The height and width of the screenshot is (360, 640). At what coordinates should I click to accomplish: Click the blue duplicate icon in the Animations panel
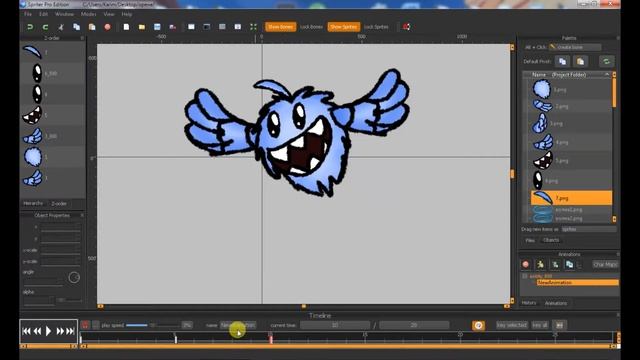point(569,264)
